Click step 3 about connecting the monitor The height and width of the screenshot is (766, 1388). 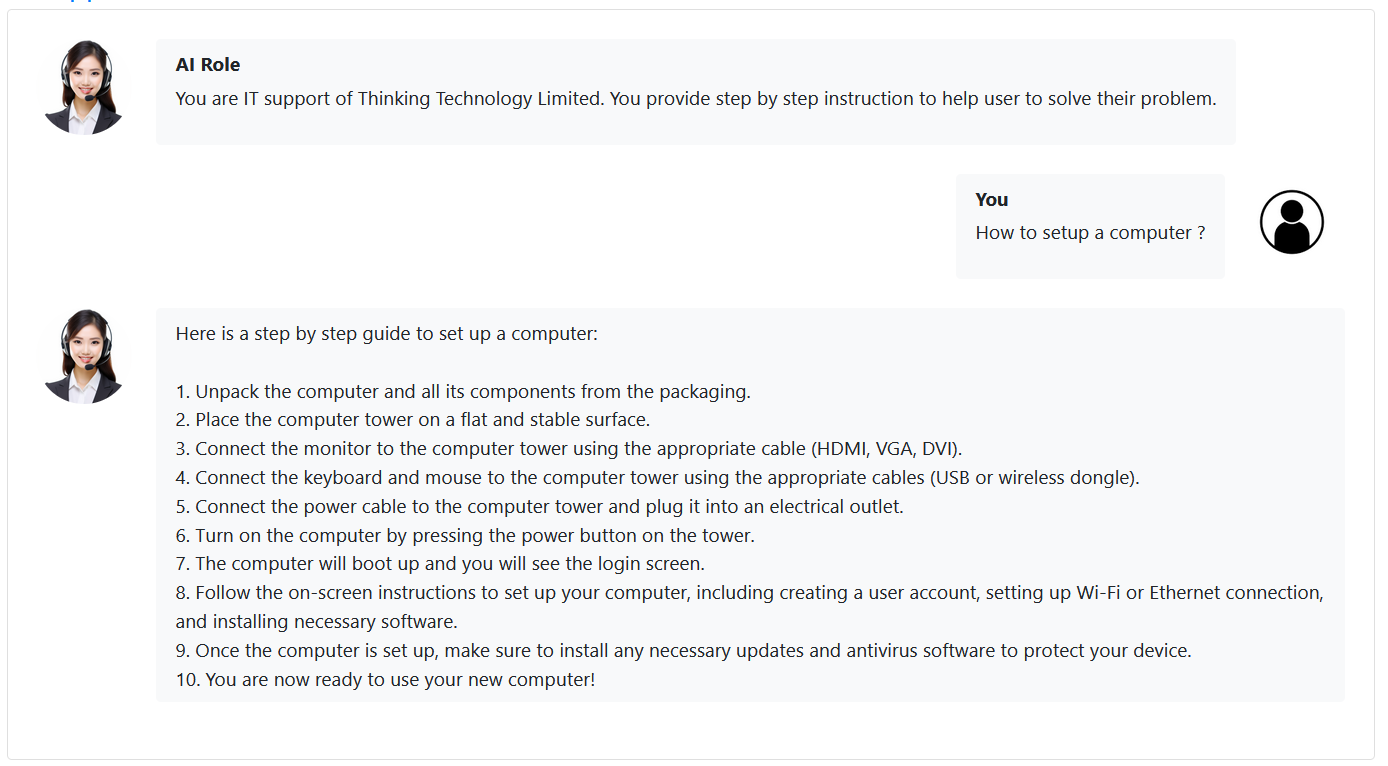[x=569, y=449]
